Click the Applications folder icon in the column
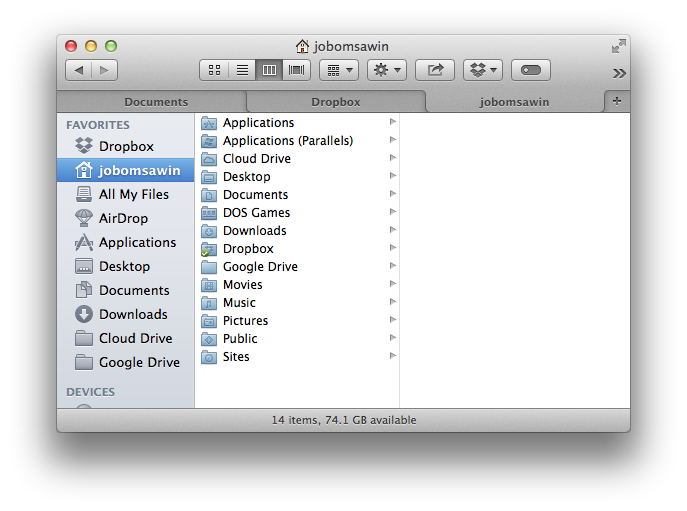 pyautogui.click(x=209, y=123)
